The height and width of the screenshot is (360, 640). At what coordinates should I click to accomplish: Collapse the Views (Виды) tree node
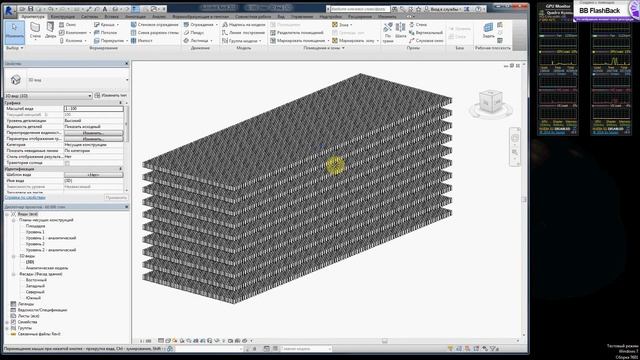click(7, 214)
